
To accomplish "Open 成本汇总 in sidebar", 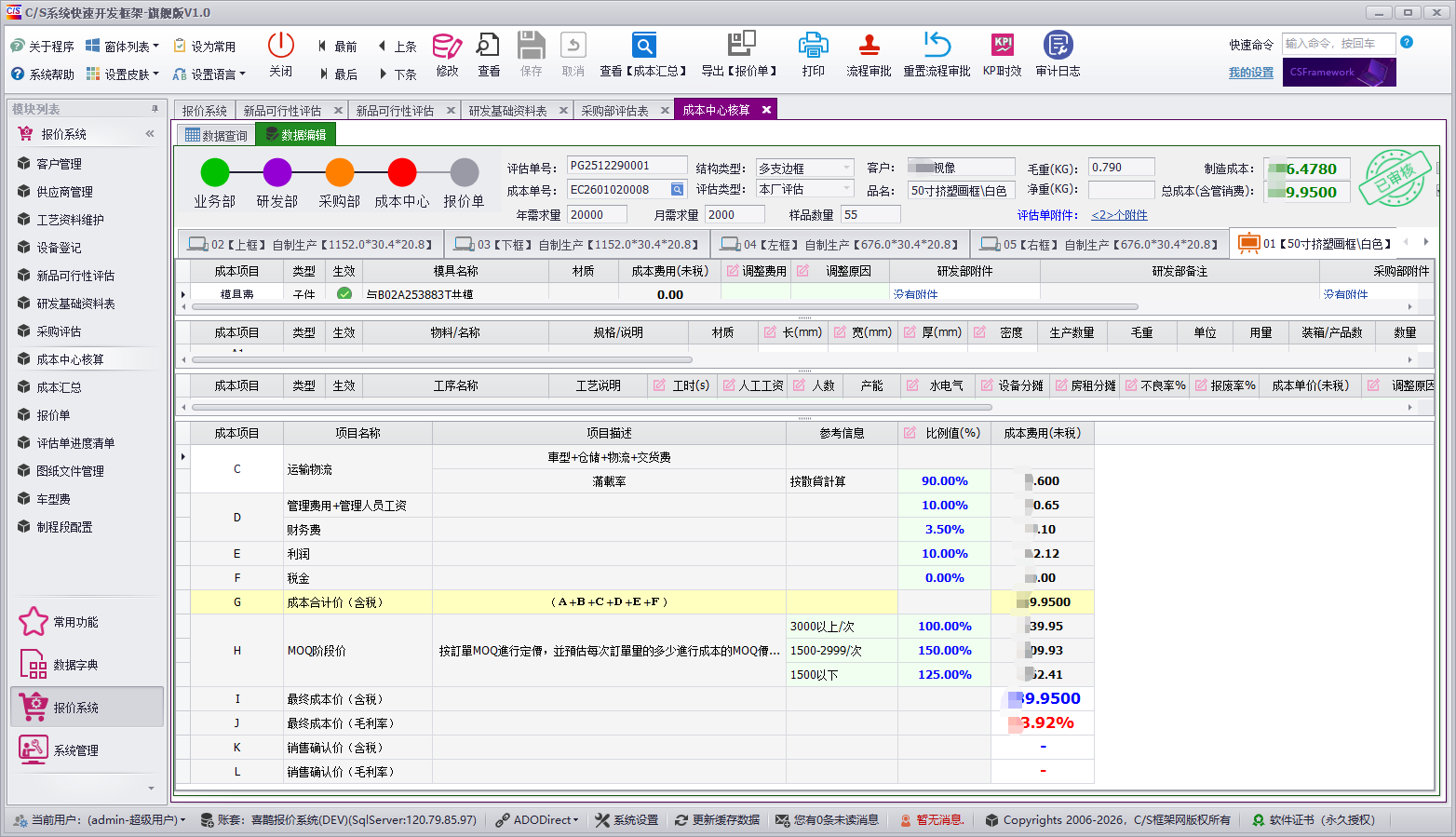I will point(59,387).
